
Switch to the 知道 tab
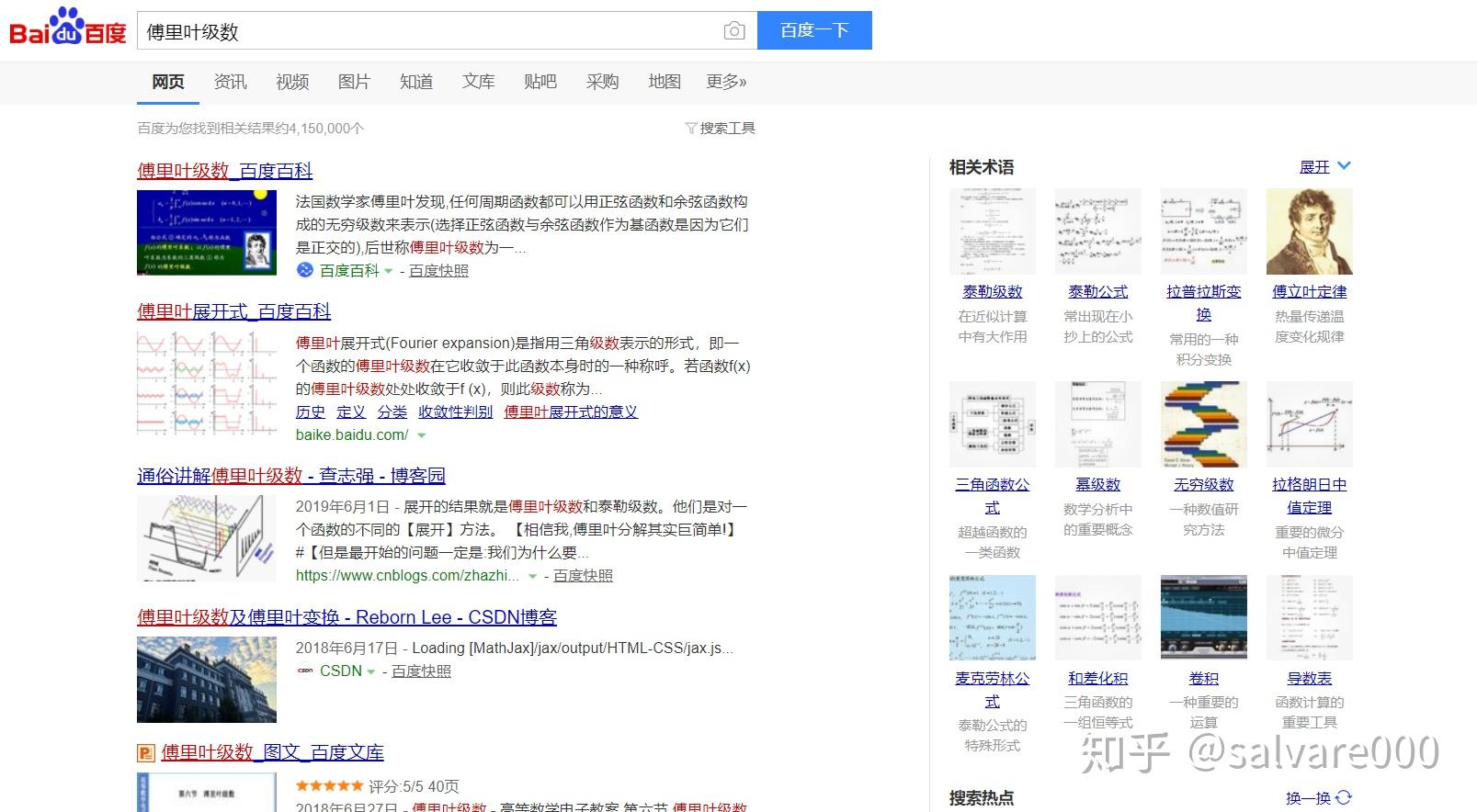(x=416, y=82)
